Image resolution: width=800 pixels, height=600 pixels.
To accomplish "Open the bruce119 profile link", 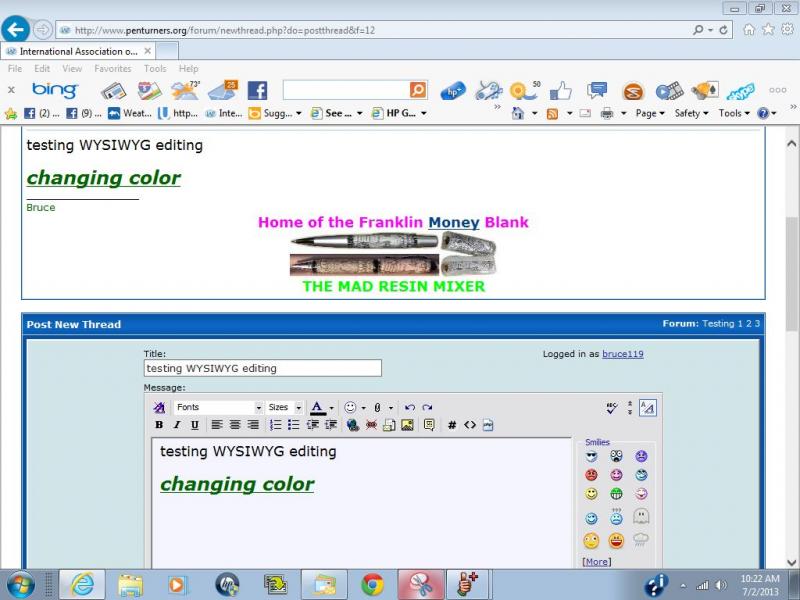I will 622,354.
